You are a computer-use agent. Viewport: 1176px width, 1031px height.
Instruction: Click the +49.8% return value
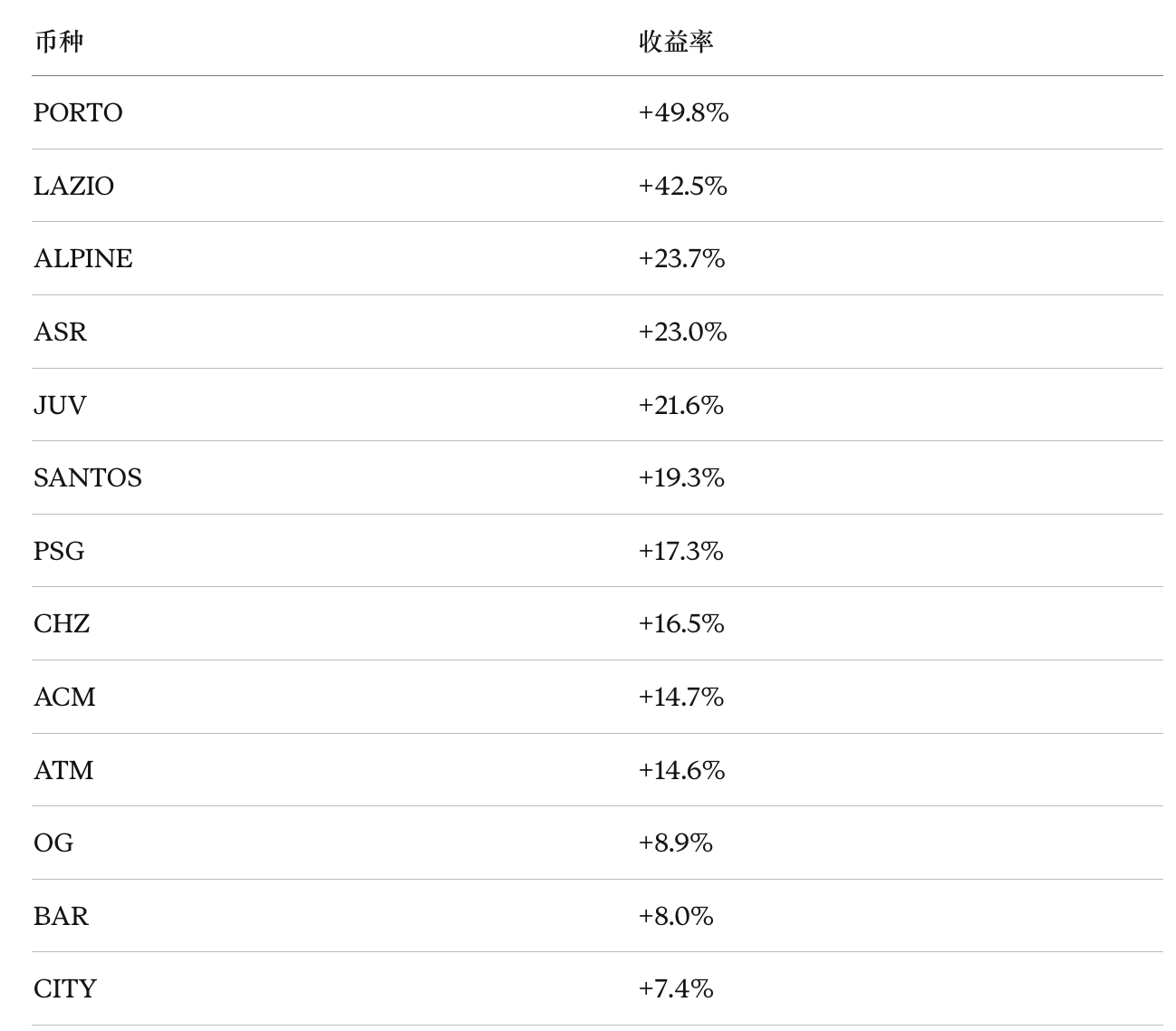point(683,112)
